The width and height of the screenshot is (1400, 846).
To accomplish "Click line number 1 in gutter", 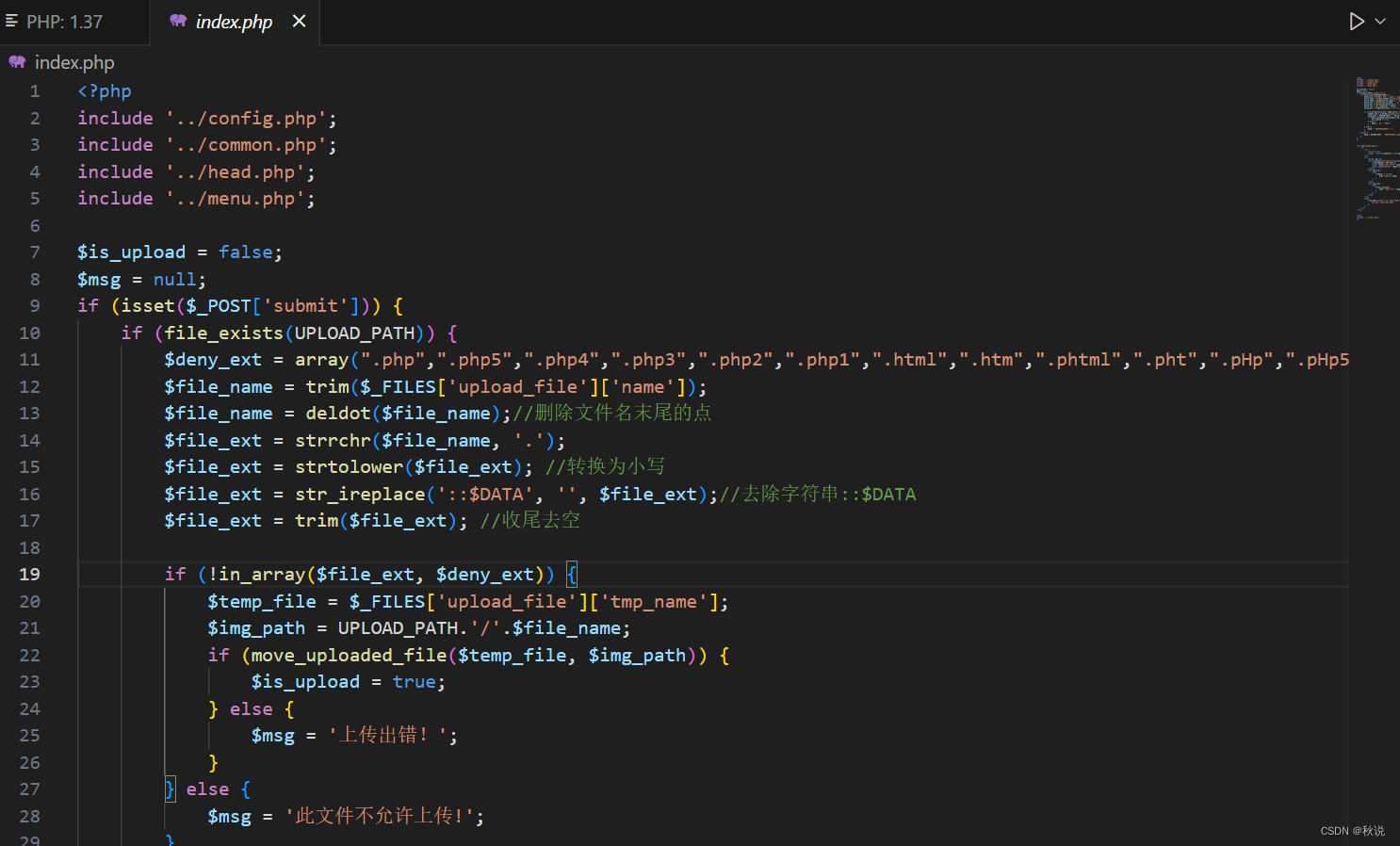I will coord(35,91).
